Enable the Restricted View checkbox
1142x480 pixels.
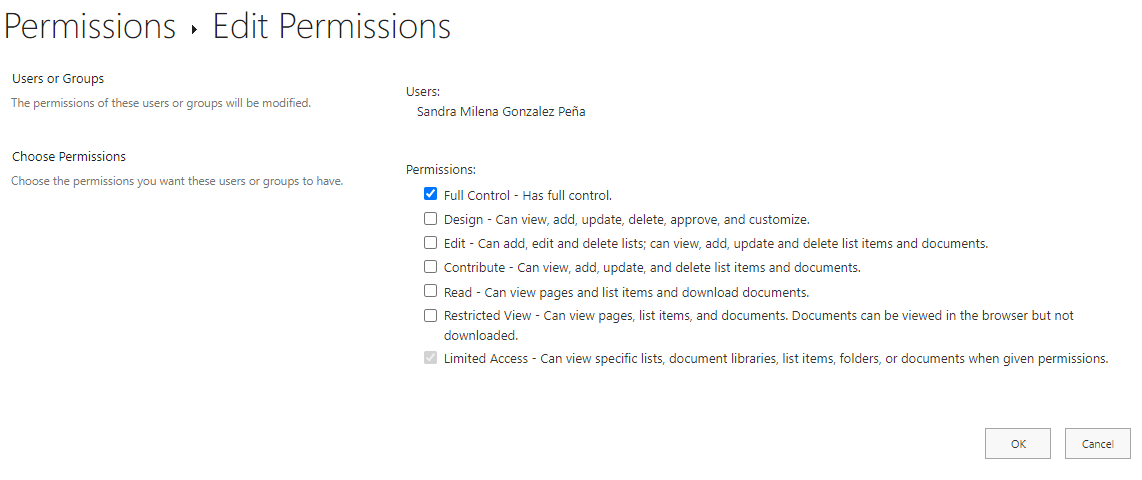(430, 316)
